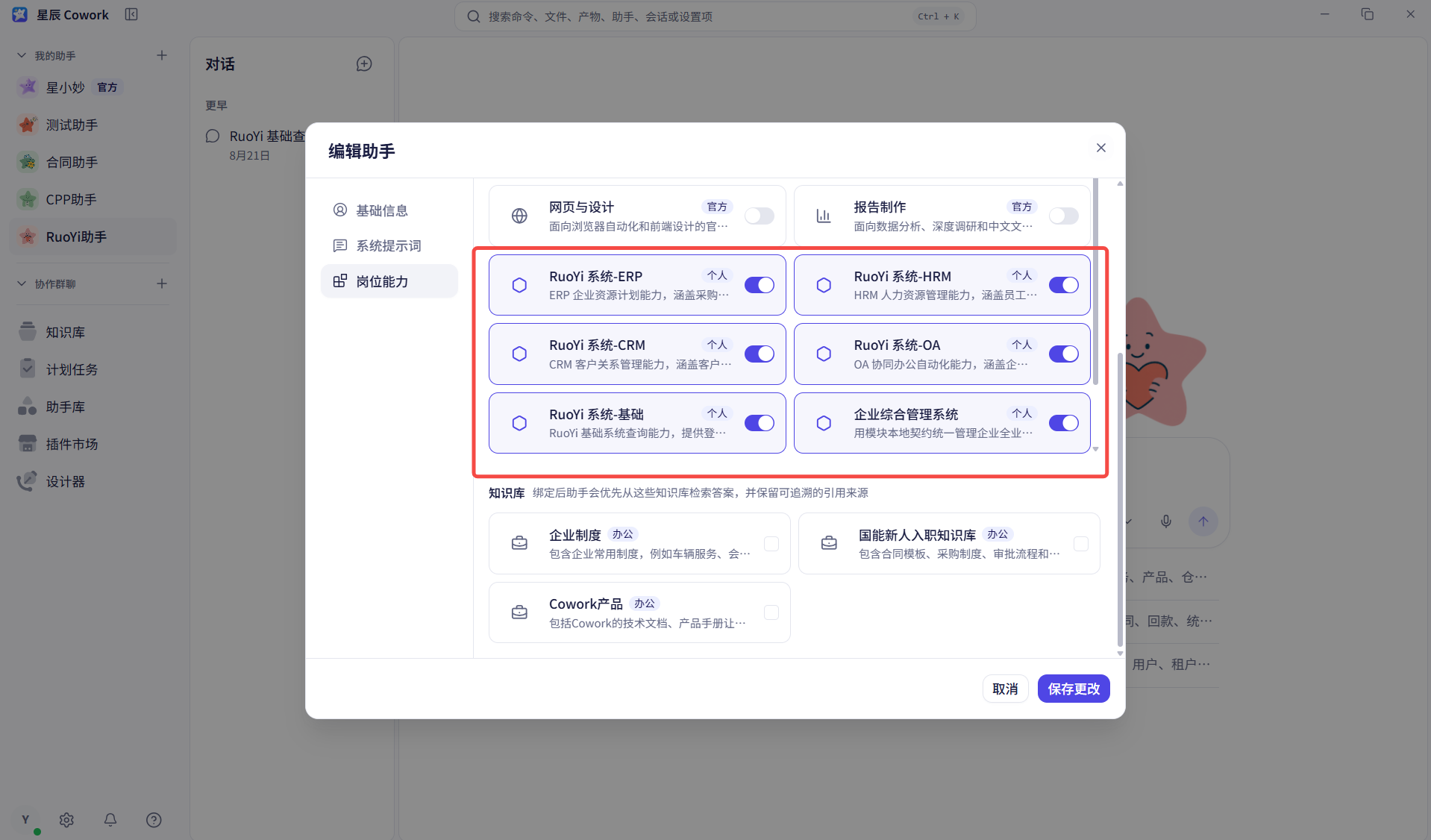Click the send arrow button in chat input
Image resolution: width=1431 pixels, height=840 pixels.
[1203, 521]
